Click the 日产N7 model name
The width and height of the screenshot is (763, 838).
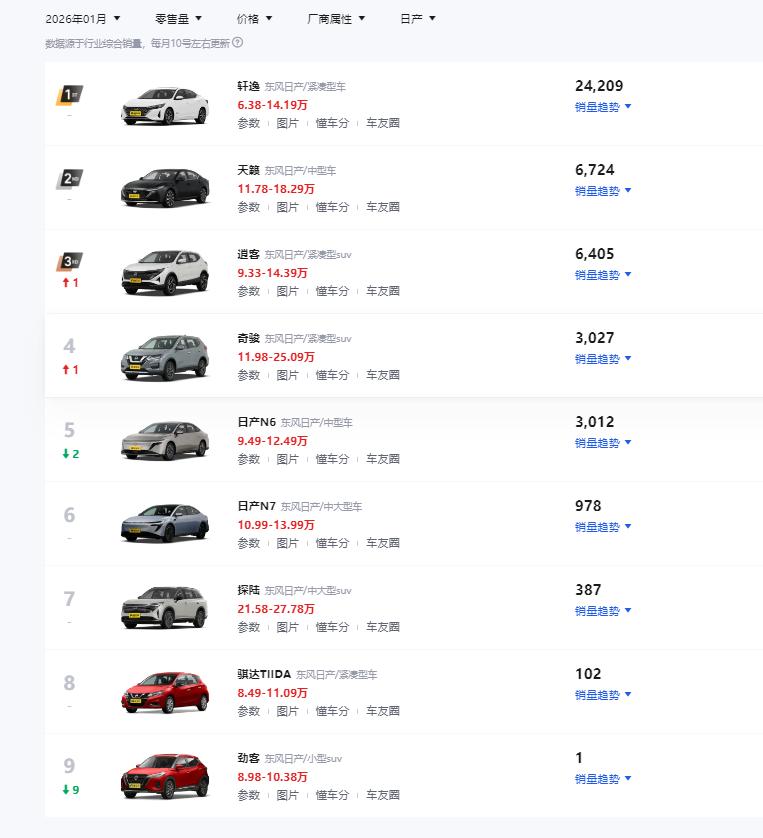[x=255, y=506]
